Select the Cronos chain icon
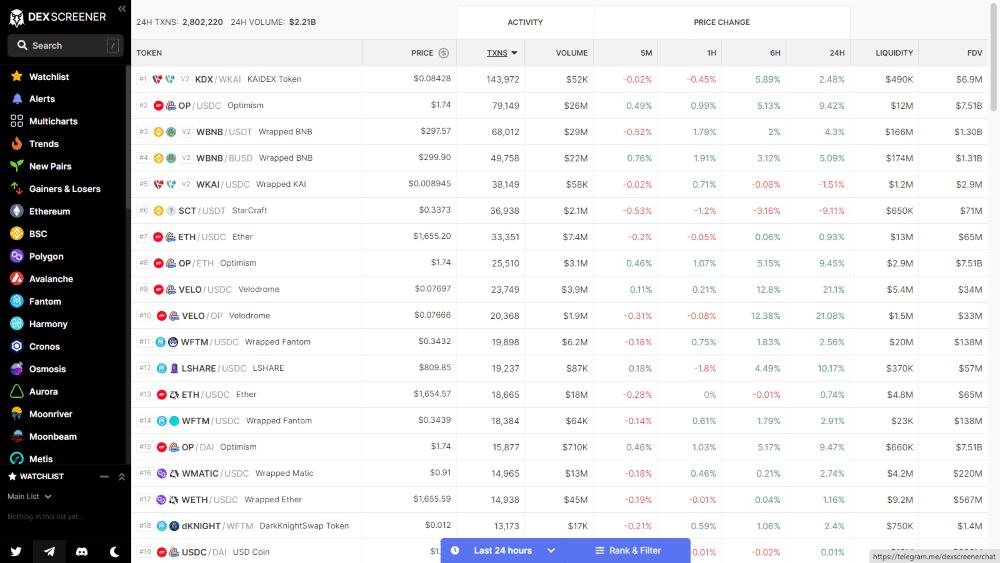 point(17,346)
